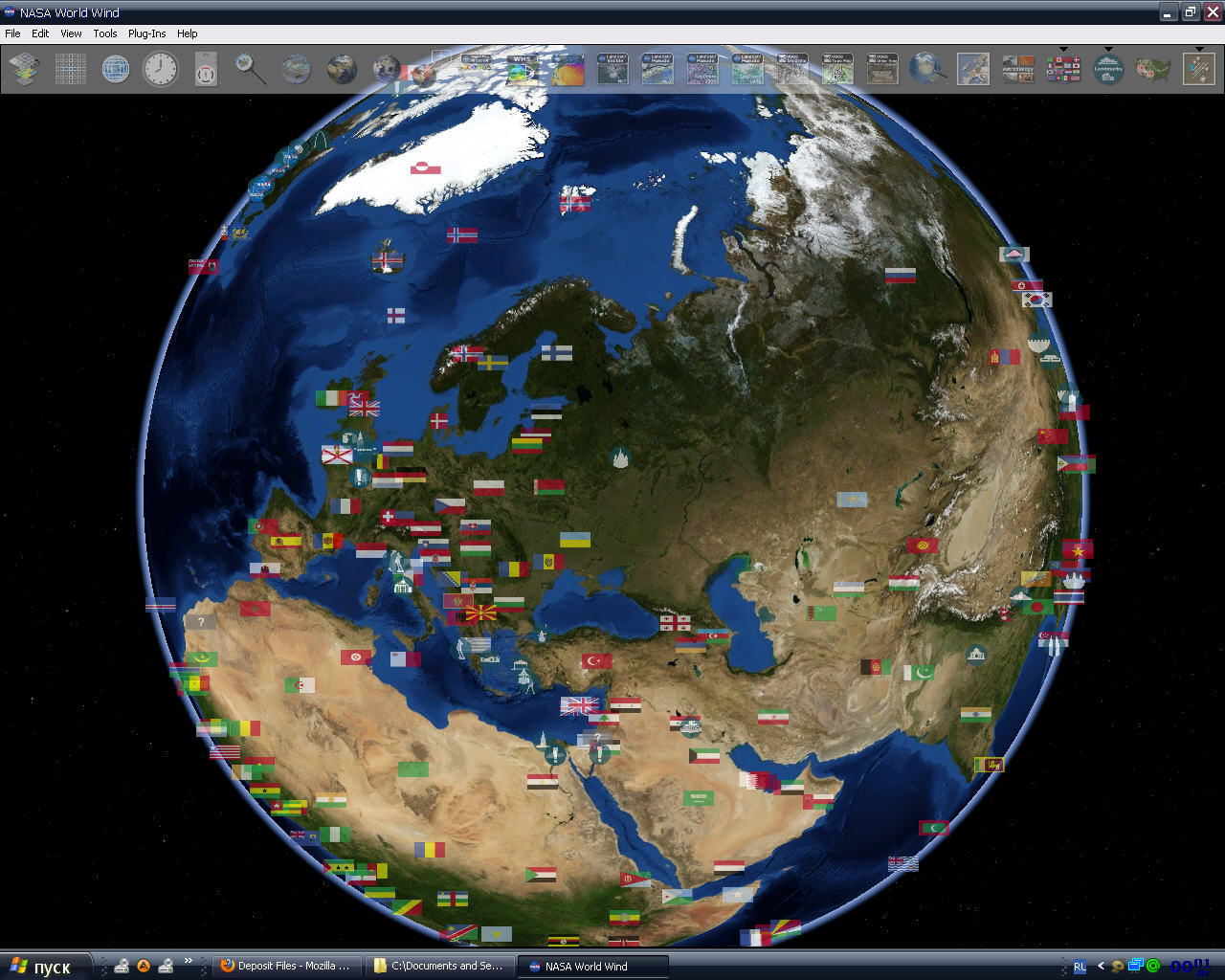Open the magnifier place finder icon
The image size is (1225, 980).
coord(251,69)
